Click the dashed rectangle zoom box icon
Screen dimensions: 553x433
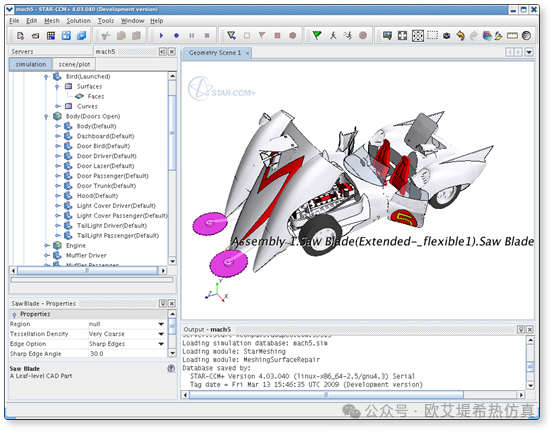pos(432,36)
